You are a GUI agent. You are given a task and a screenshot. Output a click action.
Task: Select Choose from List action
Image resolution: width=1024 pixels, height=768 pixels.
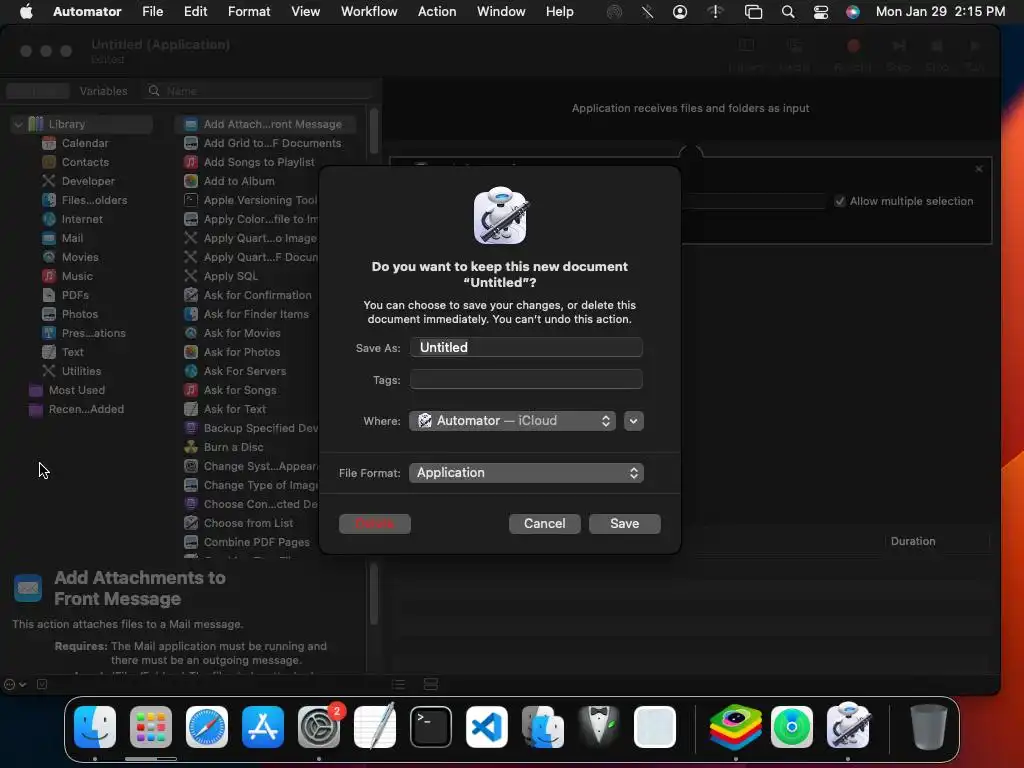(x=248, y=523)
